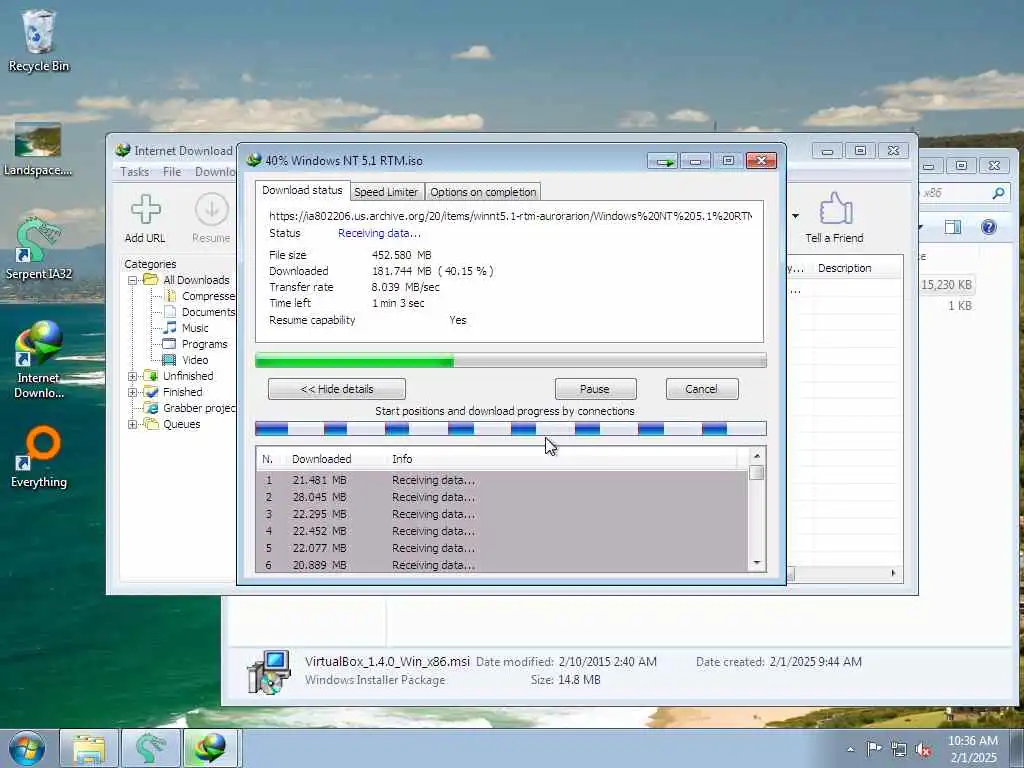Select the Unfinished category

coord(179,376)
